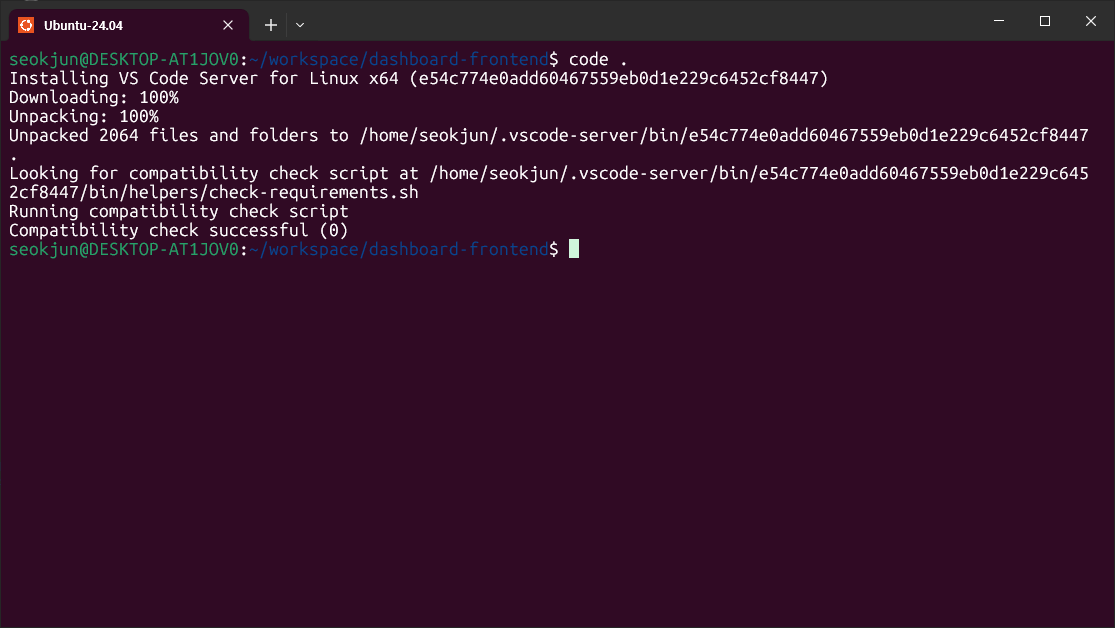This screenshot has height=628, width=1115.
Task: Click the Ubuntu logo on the tab
Action: pos(28,25)
